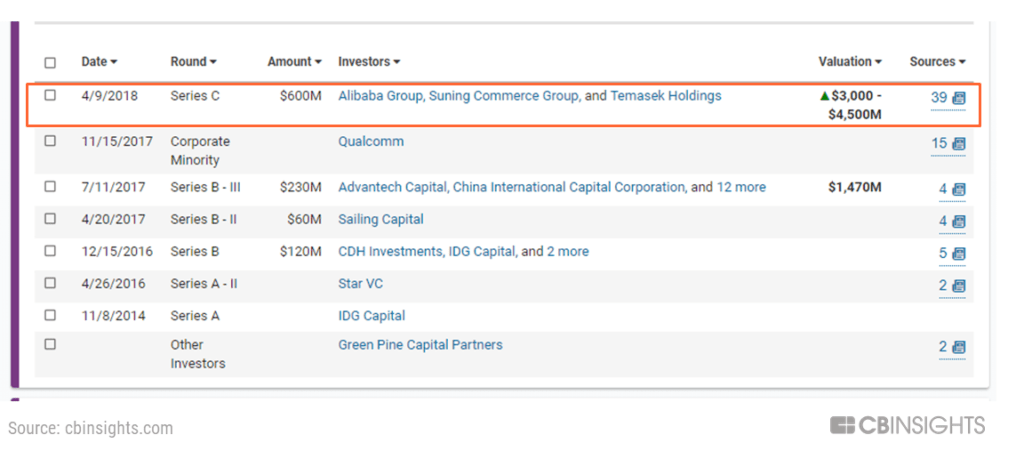The width and height of the screenshot is (1024, 451).
Task: Click the $60M amount cell
Action: [304, 219]
